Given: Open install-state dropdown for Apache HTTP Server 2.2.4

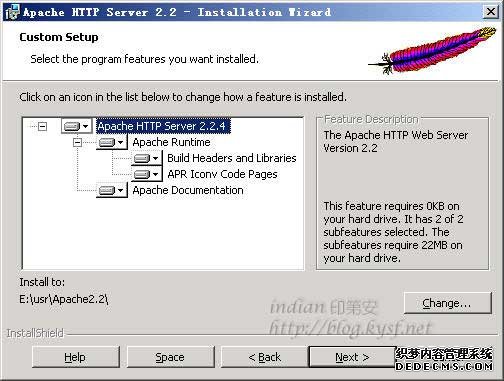Looking at the screenshot, I should pos(76,126).
